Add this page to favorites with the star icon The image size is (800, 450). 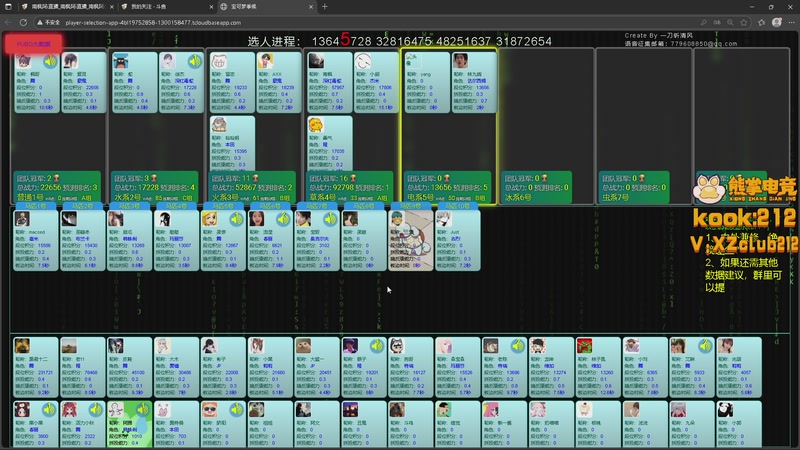[744, 22]
